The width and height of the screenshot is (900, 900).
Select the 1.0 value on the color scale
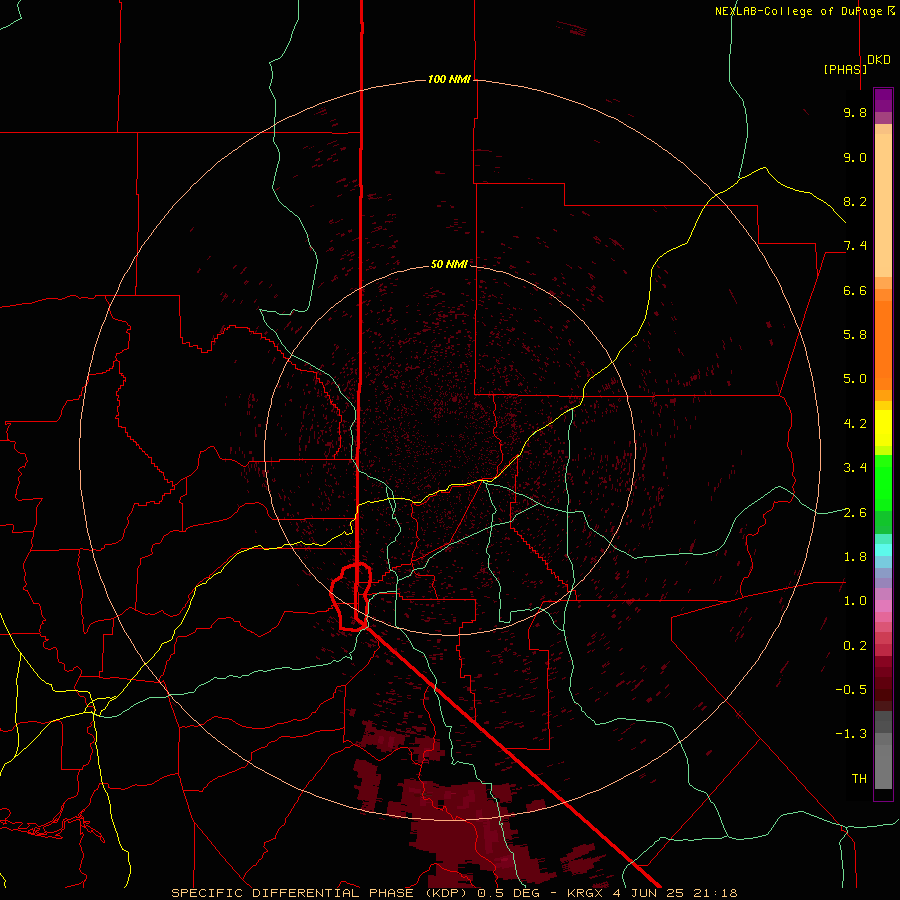point(855,601)
